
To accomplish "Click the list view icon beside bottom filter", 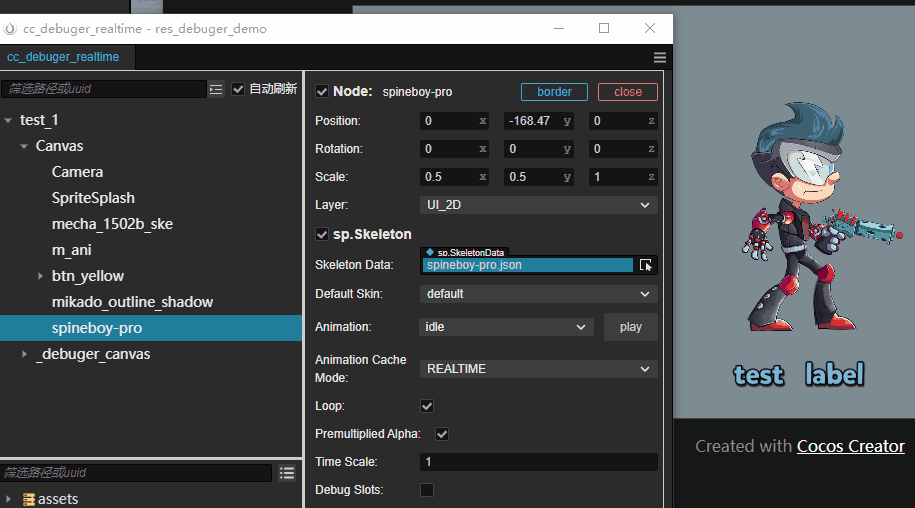I will (x=287, y=473).
